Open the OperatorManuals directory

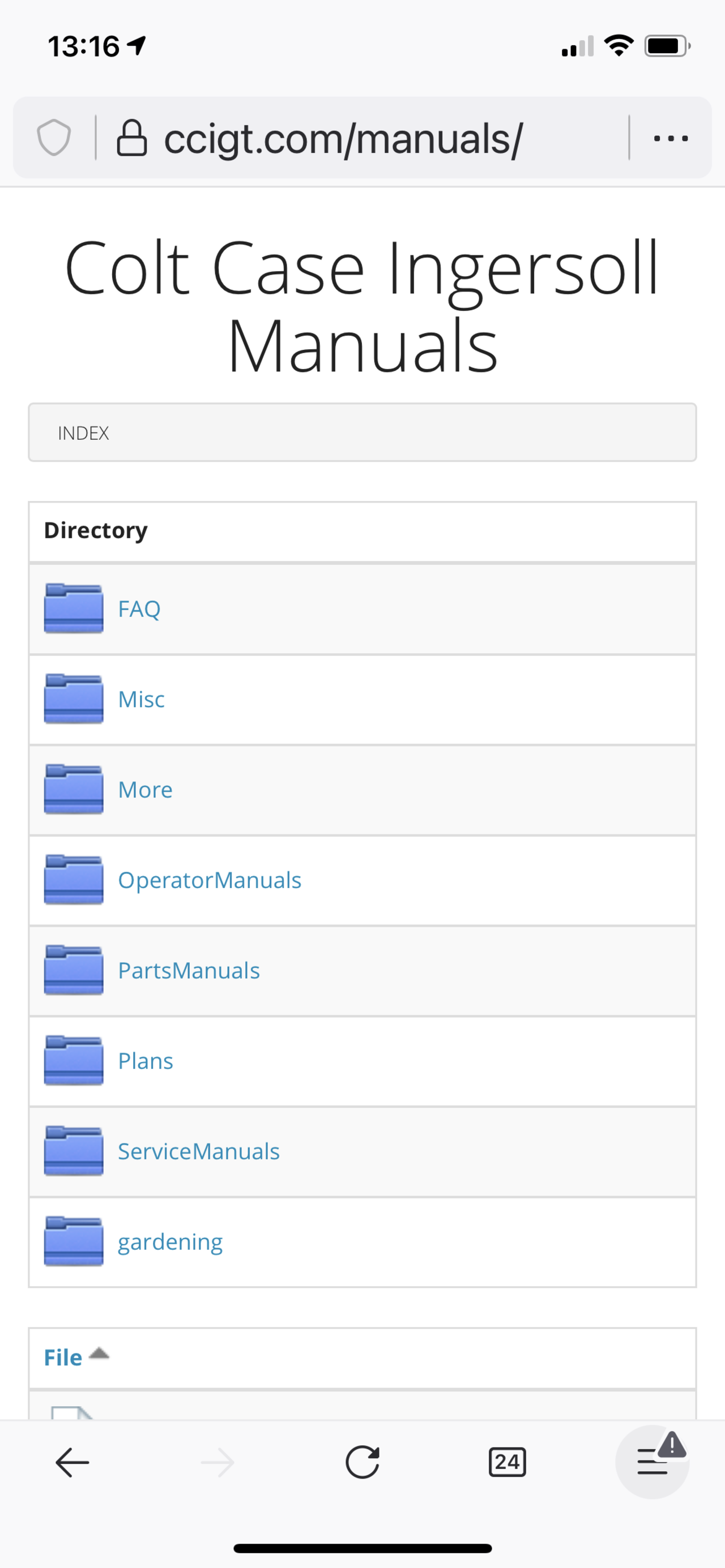pos(210,880)
